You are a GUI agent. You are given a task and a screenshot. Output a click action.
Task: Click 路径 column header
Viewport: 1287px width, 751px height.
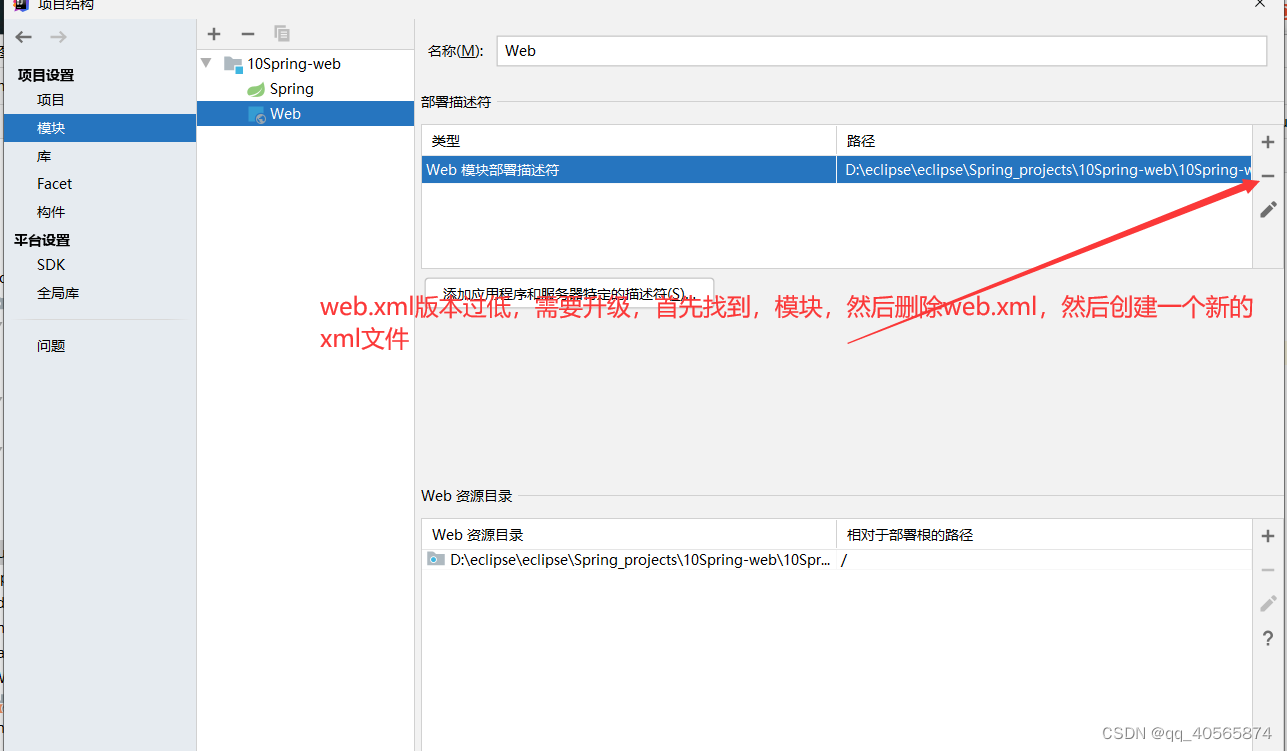[1044, 141]
